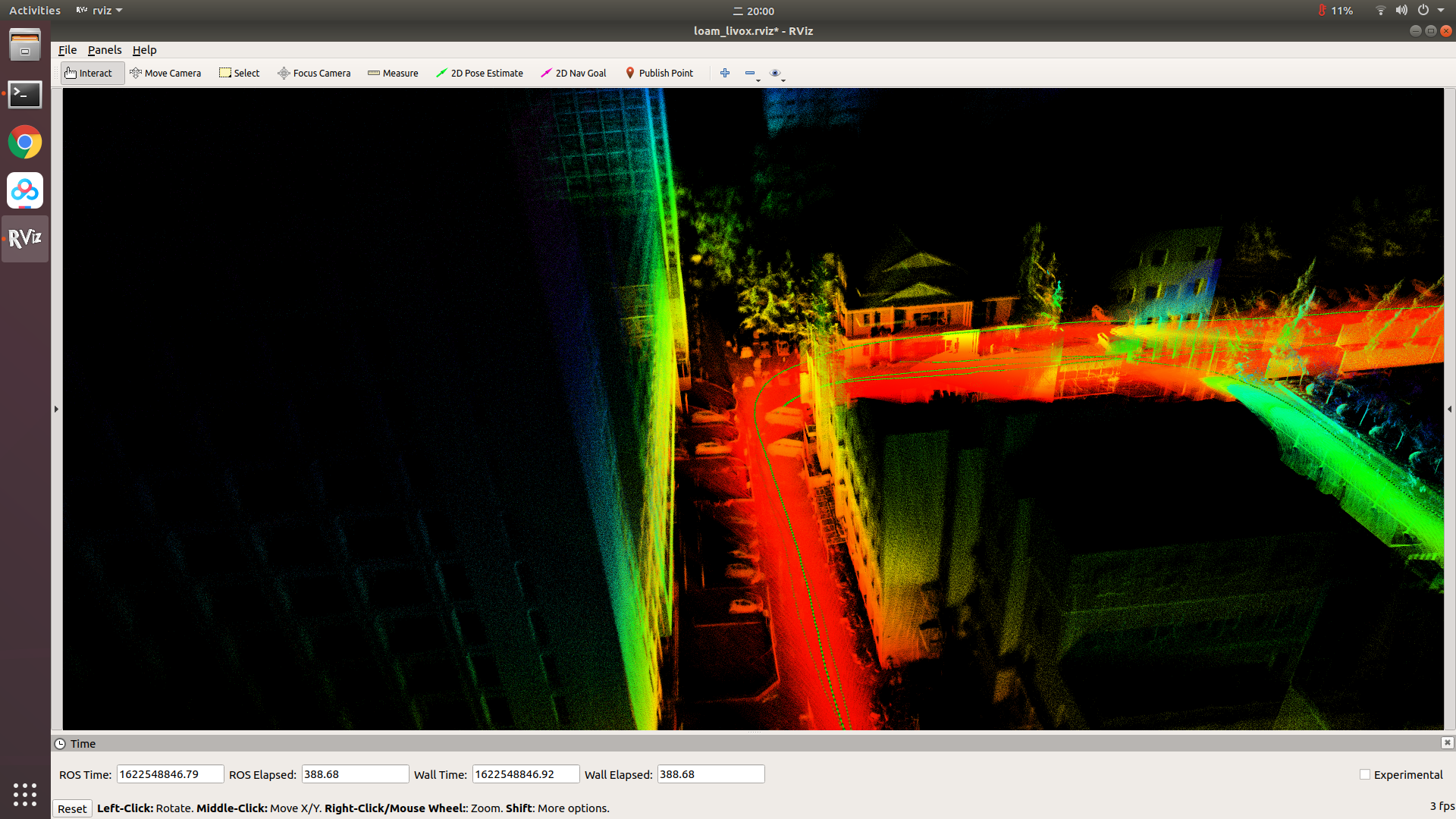This screenshot has height=819, width=1456.
Task: Activate the 2D Nav Goal tool
Action: [x=573, y=73]
